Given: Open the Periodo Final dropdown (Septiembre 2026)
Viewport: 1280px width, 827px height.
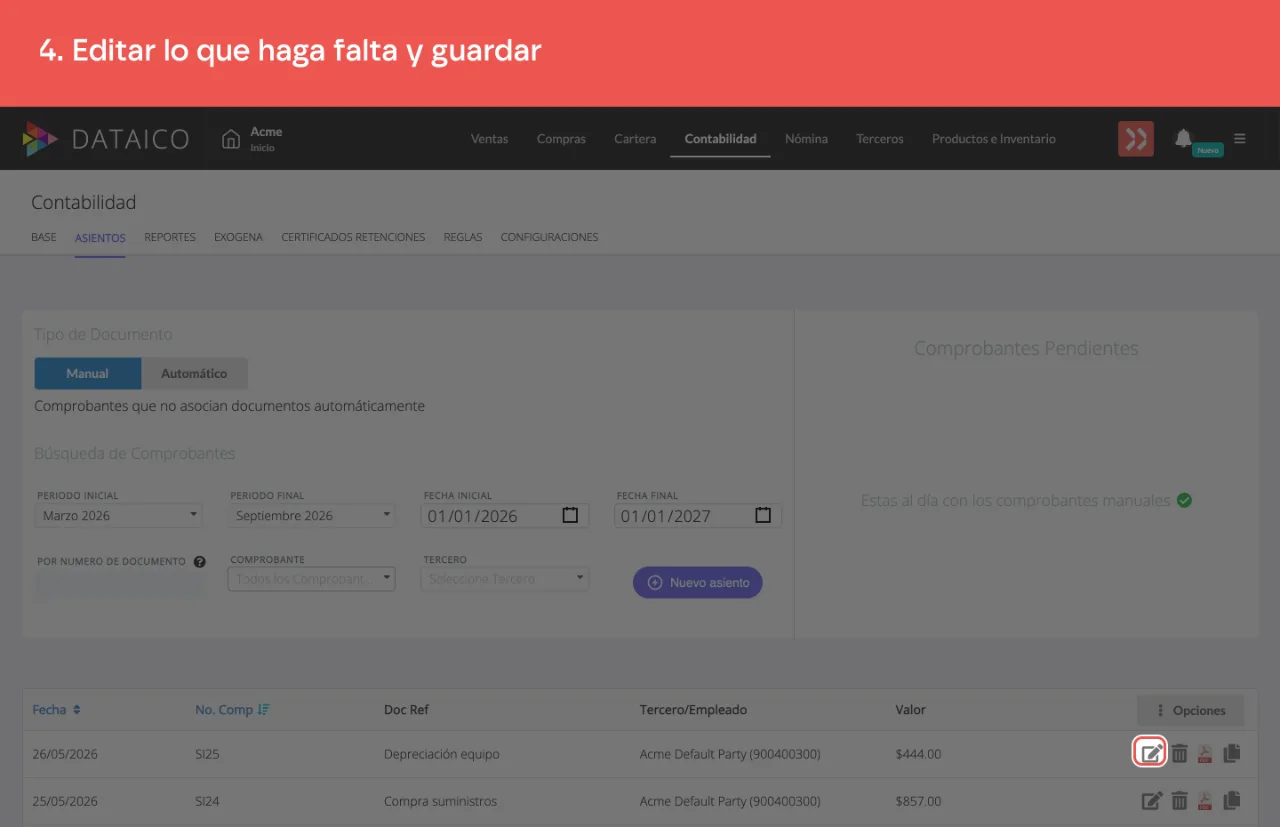Looking at the screenshot, I should [312, 516].
